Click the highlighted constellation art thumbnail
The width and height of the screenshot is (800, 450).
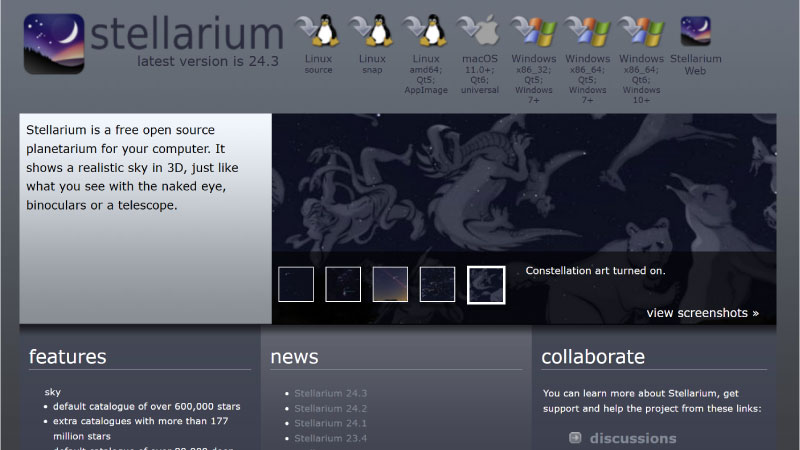(486, 284)
